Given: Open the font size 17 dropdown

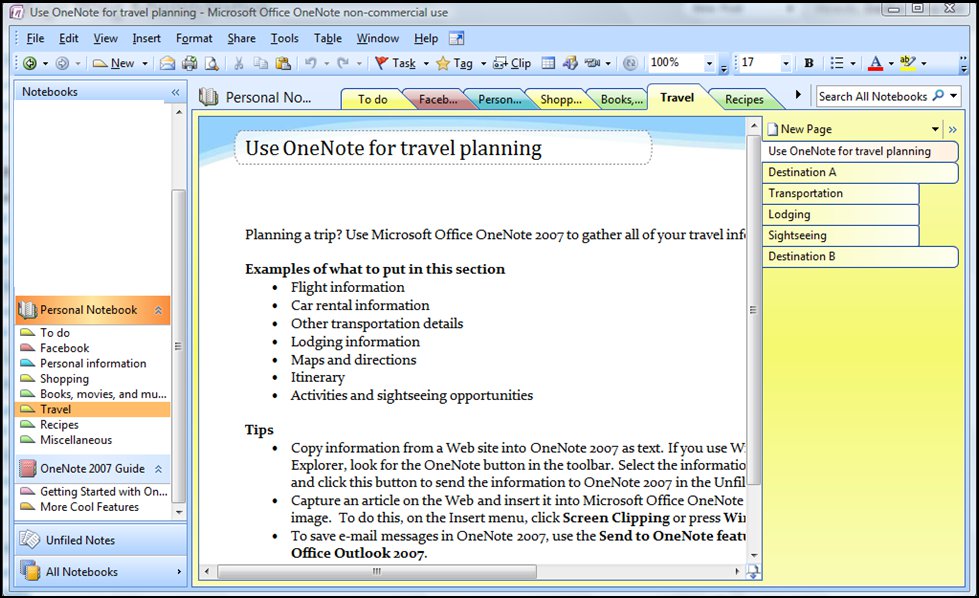Looking at the screenshot, I should (x=785, y=64).
